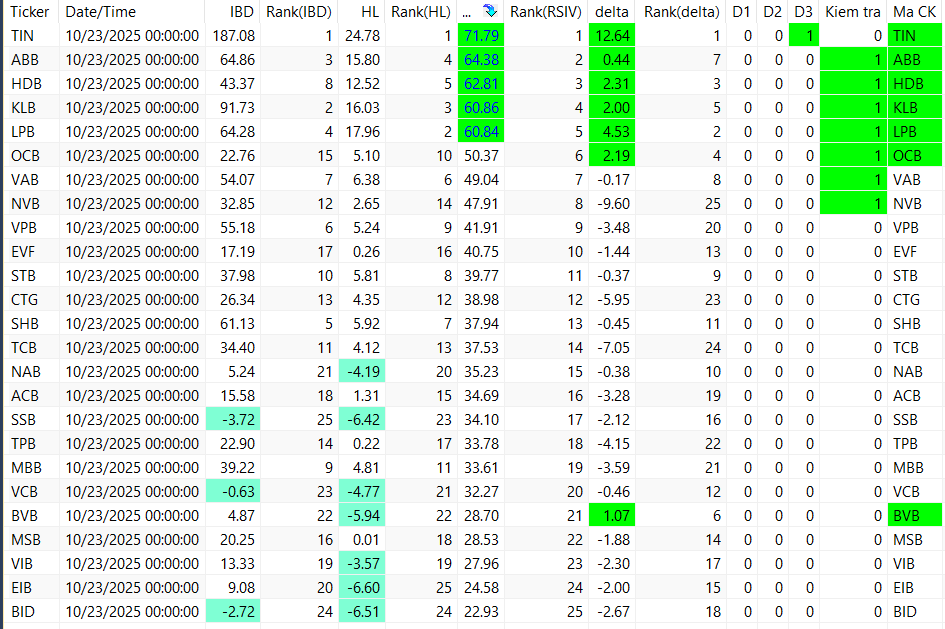Select the BVB ticker in first column
This screenshot has width=945, height=629.
pos(25,516)
